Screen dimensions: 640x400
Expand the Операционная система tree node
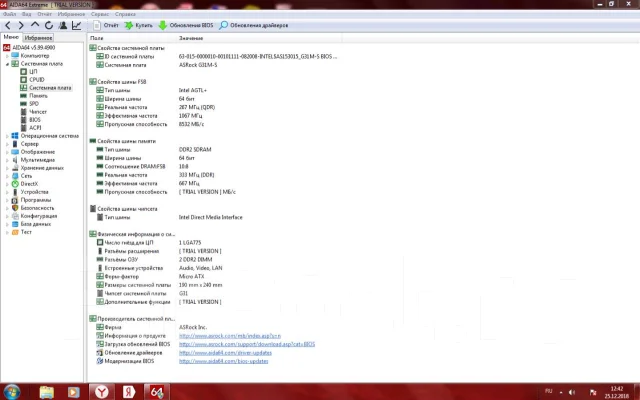(x=7, y=136)
